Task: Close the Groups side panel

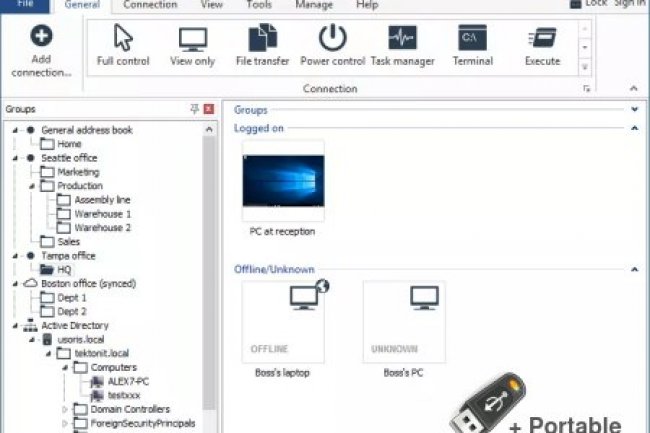Action: [x=208, y=108]
